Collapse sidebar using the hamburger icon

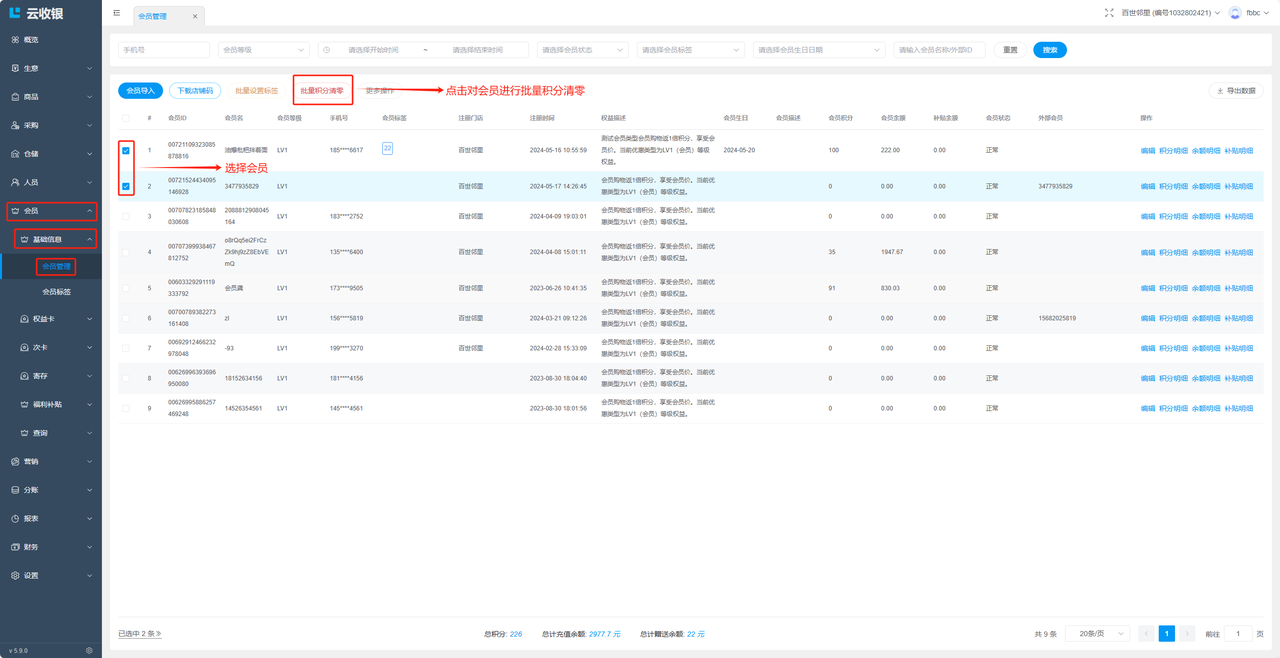(x=117, y=14)
